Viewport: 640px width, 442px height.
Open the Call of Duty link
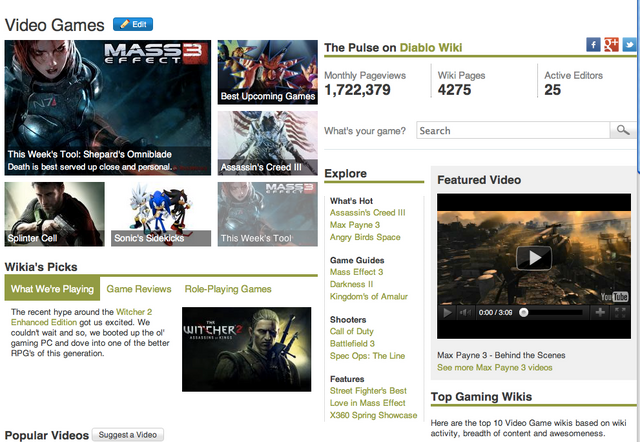[351, 331]
